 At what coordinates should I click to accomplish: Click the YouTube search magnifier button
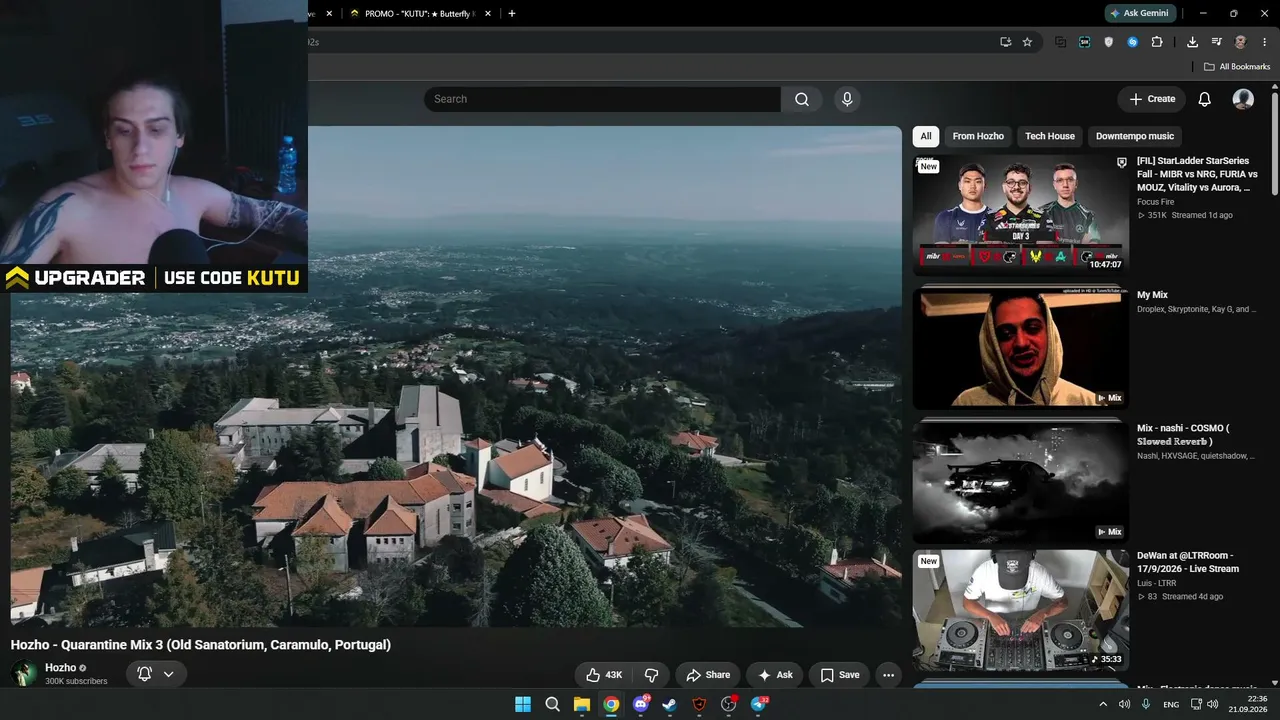point(802,99)
